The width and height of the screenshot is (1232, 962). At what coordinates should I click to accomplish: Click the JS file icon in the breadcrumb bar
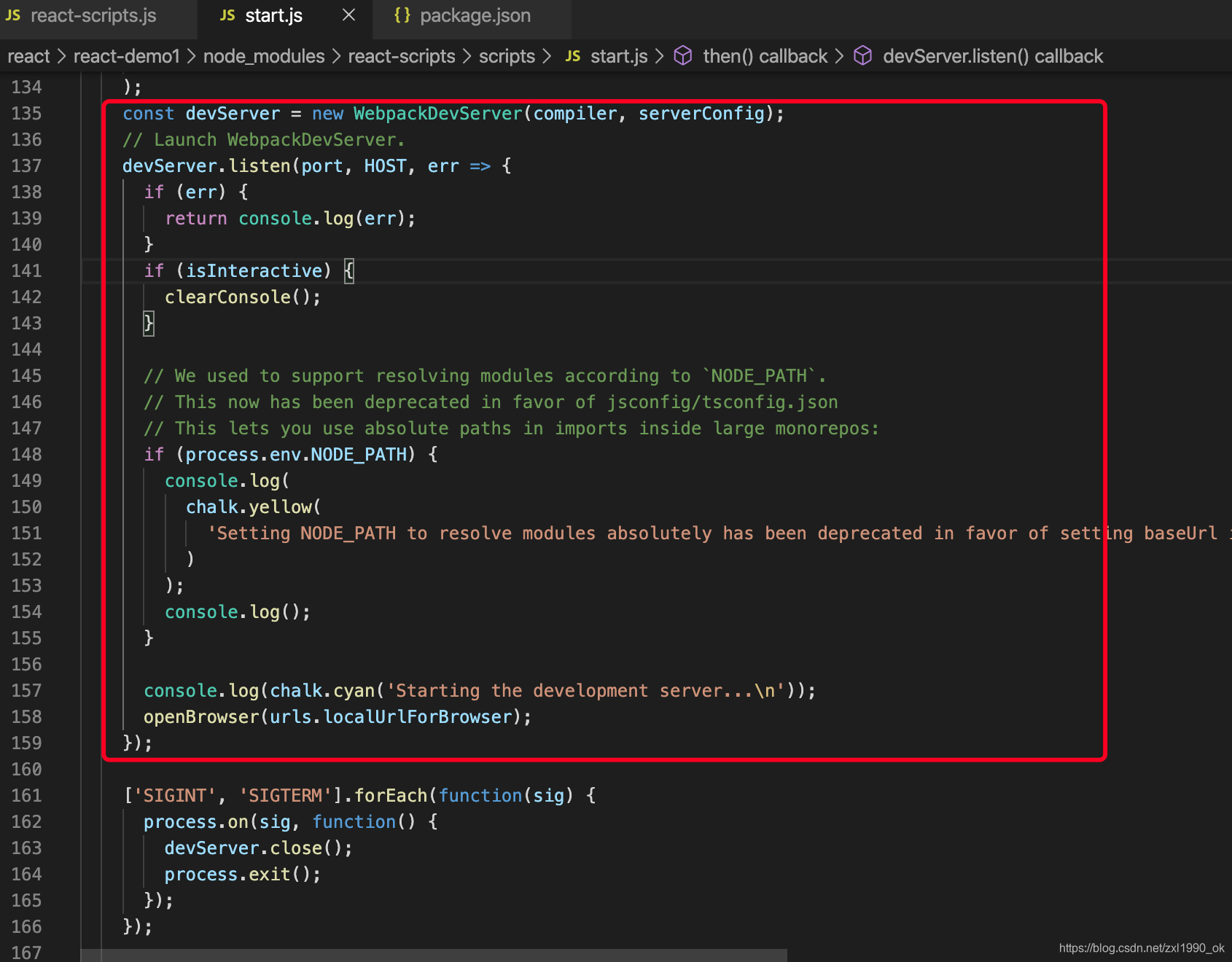tap(573, 55)
